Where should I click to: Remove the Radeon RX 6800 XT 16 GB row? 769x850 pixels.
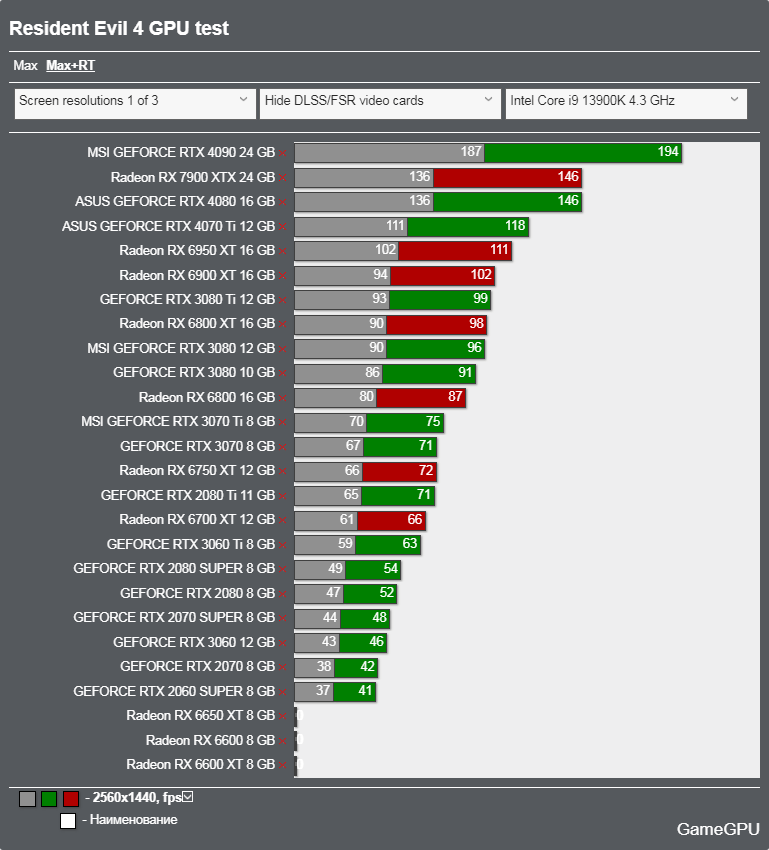[x=283, y=324]
